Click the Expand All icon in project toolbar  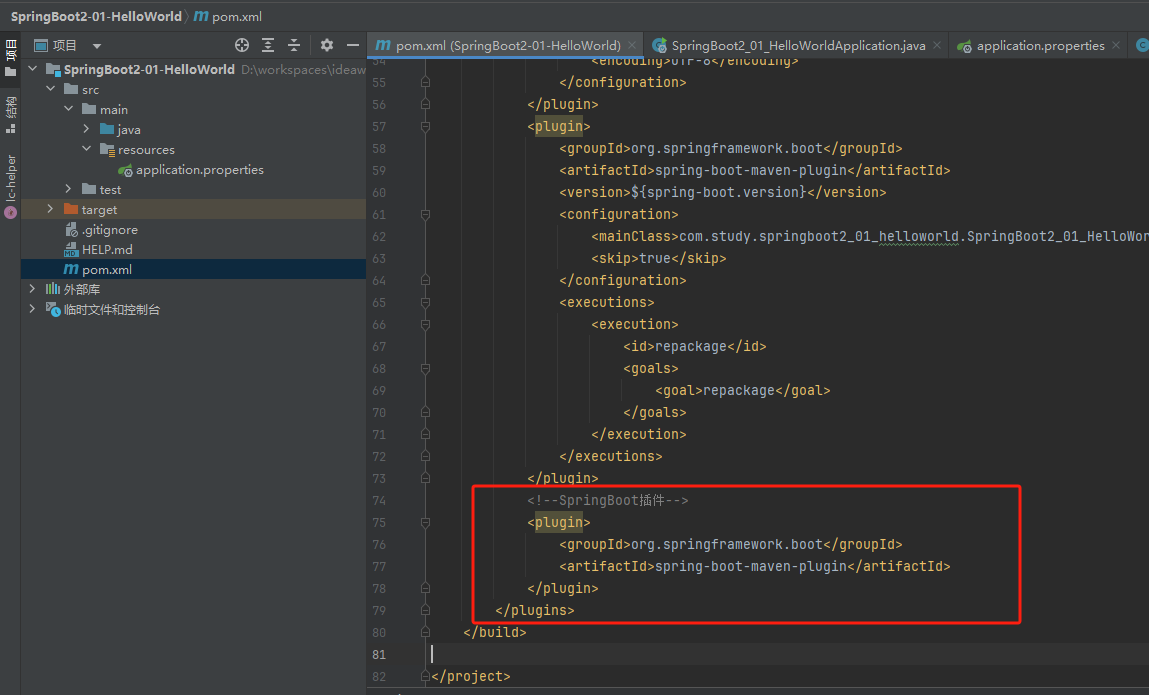pyautogui.click(x=268, y=45)
